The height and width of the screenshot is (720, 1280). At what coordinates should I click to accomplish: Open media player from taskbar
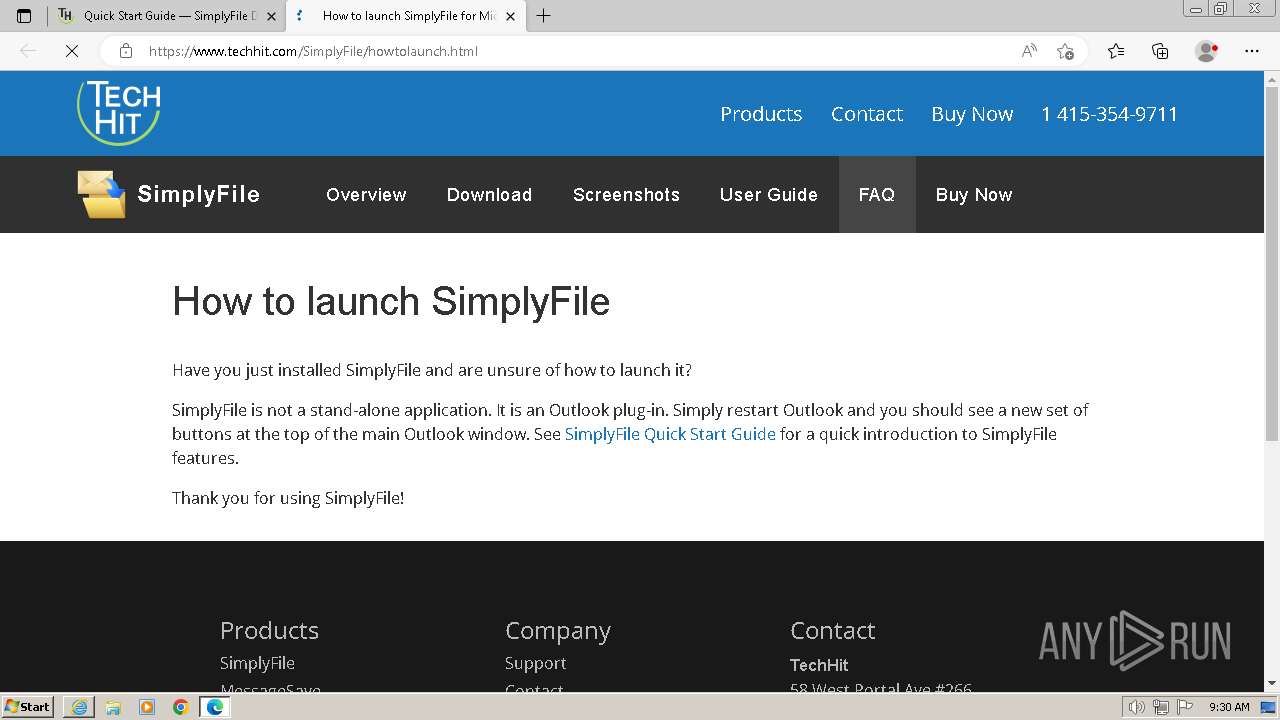147,707
